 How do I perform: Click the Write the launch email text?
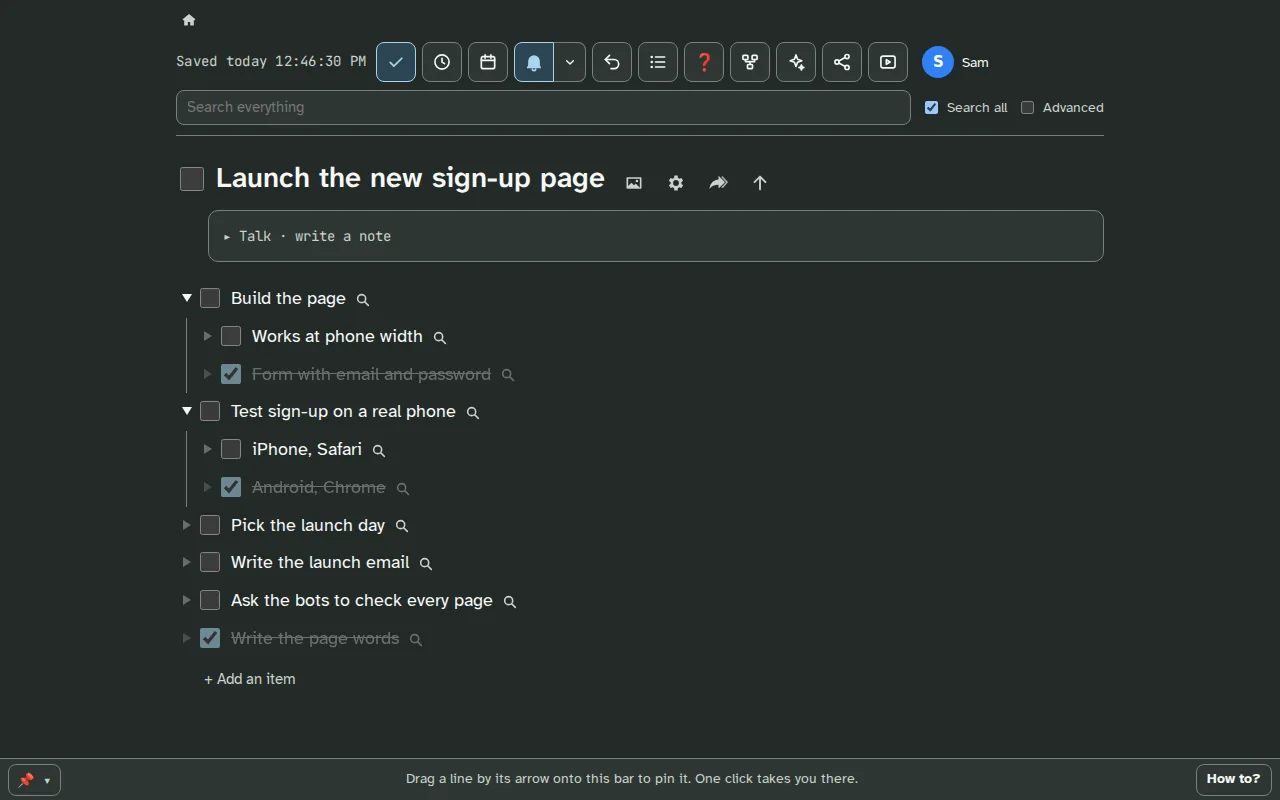[320, 562]
